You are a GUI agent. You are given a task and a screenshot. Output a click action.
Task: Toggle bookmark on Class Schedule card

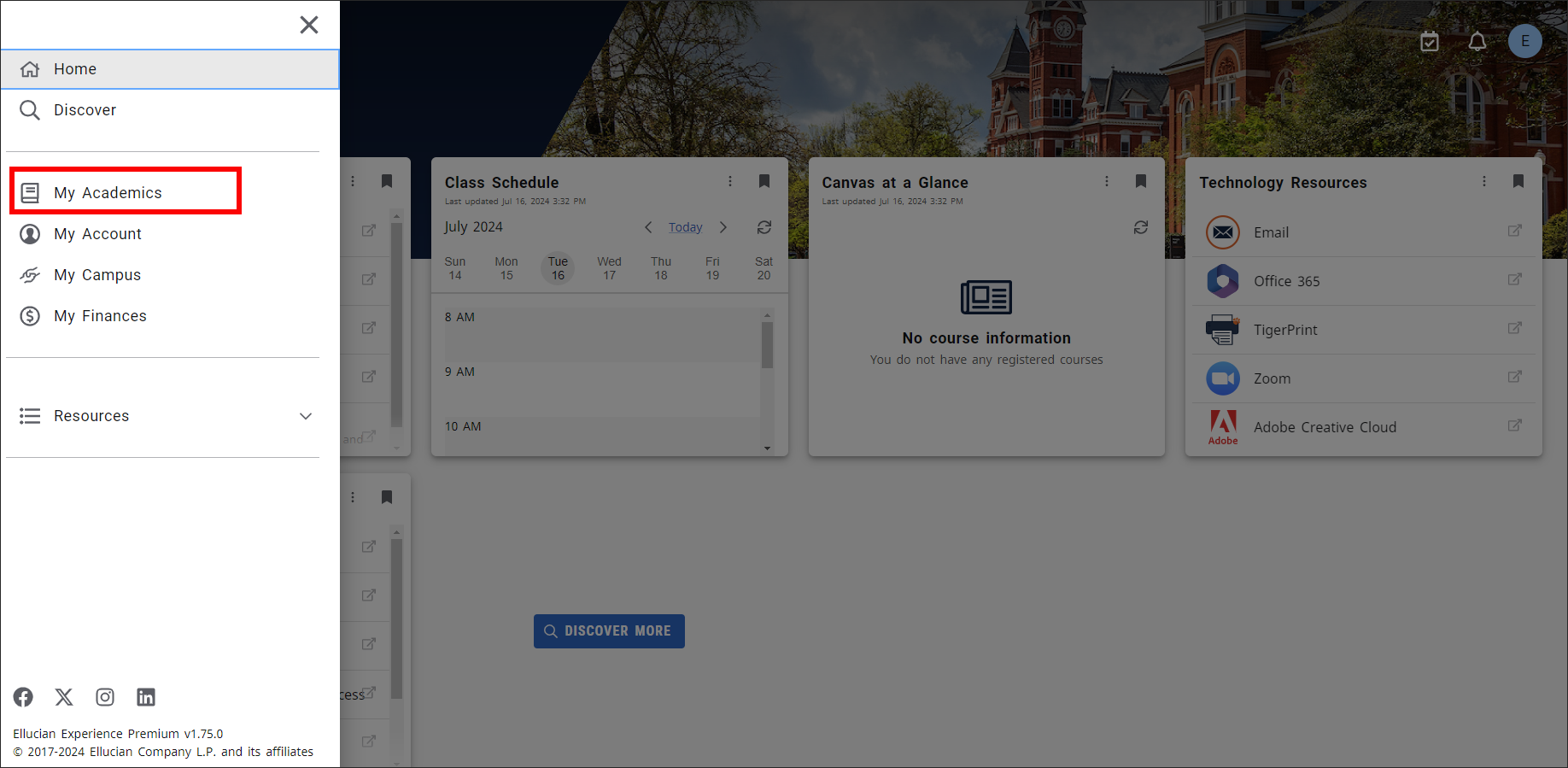[764, 181]
